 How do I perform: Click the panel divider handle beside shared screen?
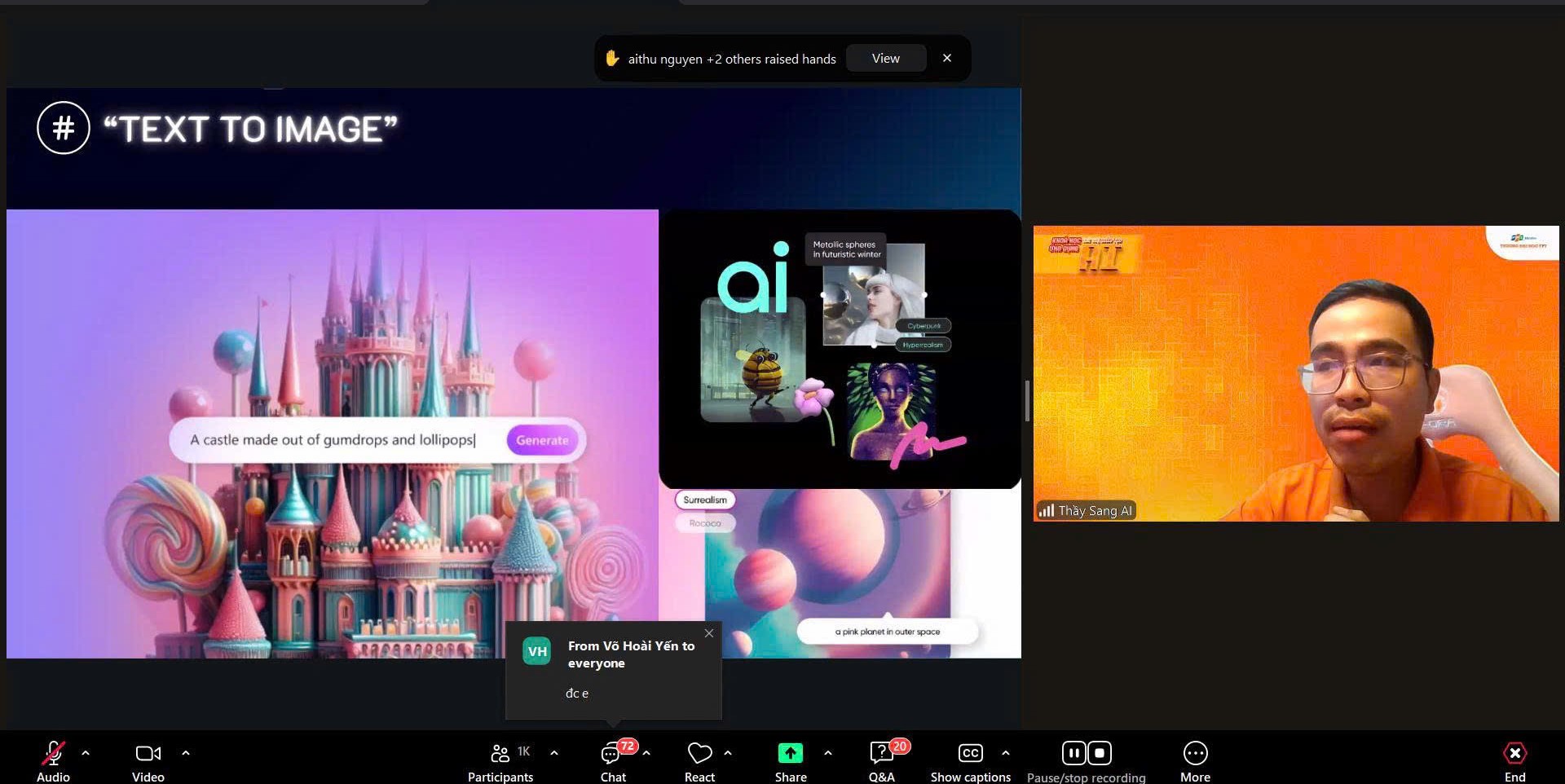pos(1027,401)
